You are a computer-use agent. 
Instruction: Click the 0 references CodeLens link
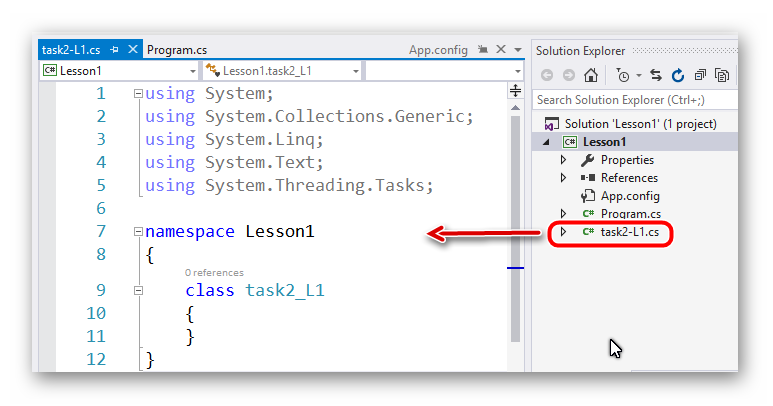[x=214, y=272]
